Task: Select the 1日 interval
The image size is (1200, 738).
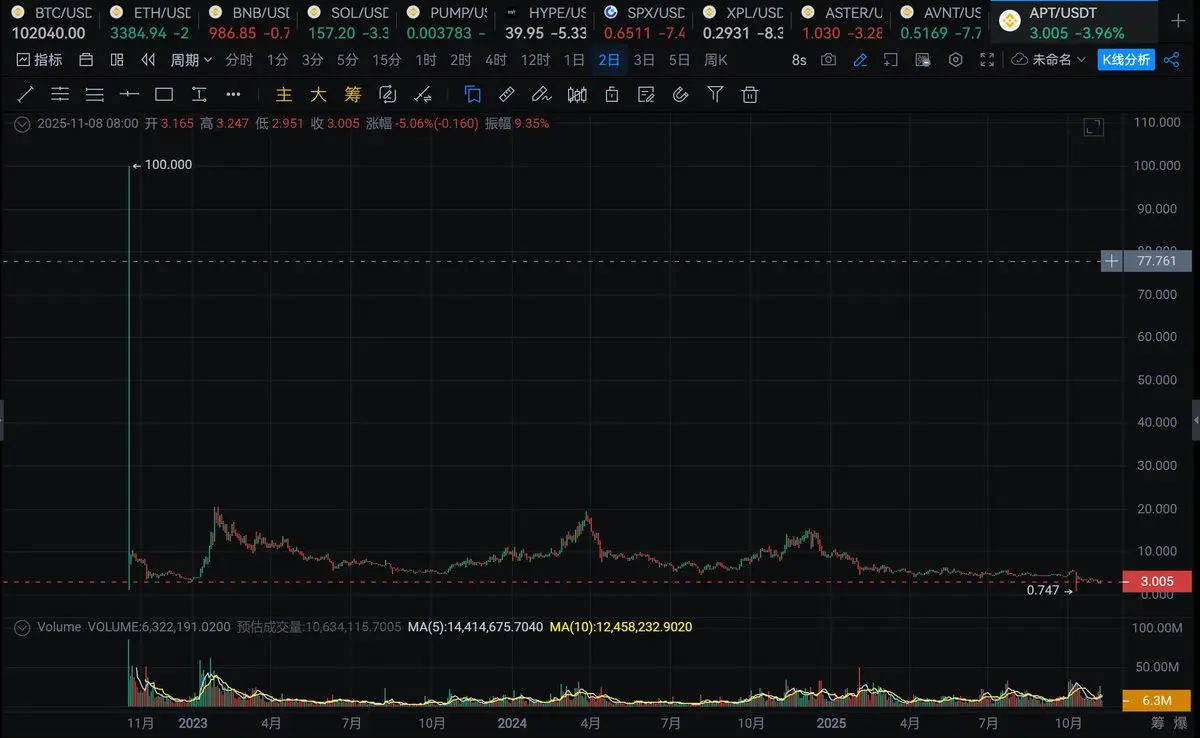Action: coord(574,60)
